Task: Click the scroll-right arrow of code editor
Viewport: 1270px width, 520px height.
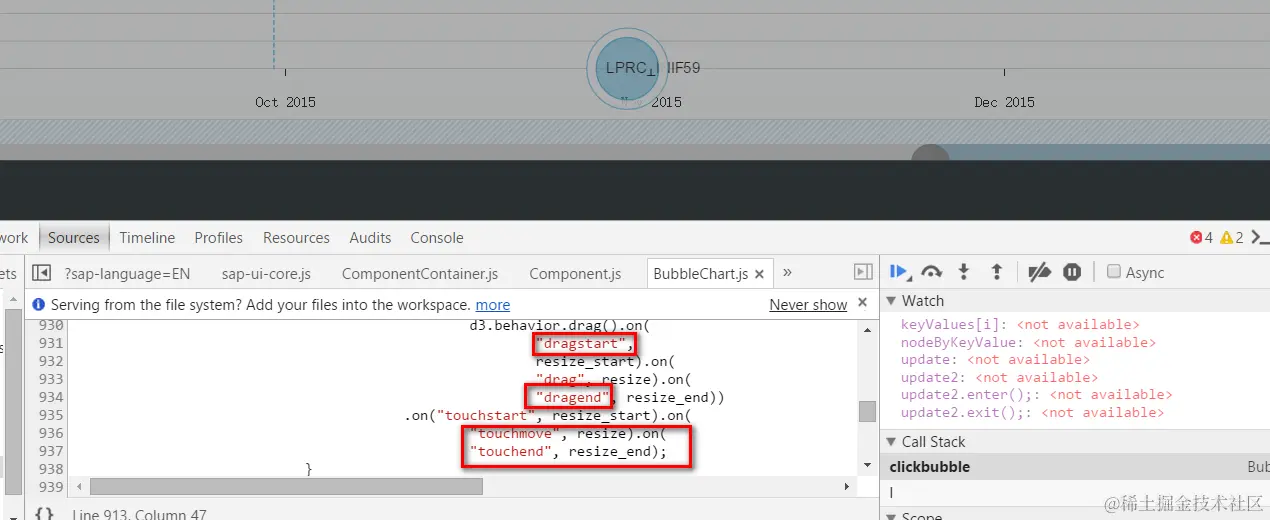Action: click(848, 486)
